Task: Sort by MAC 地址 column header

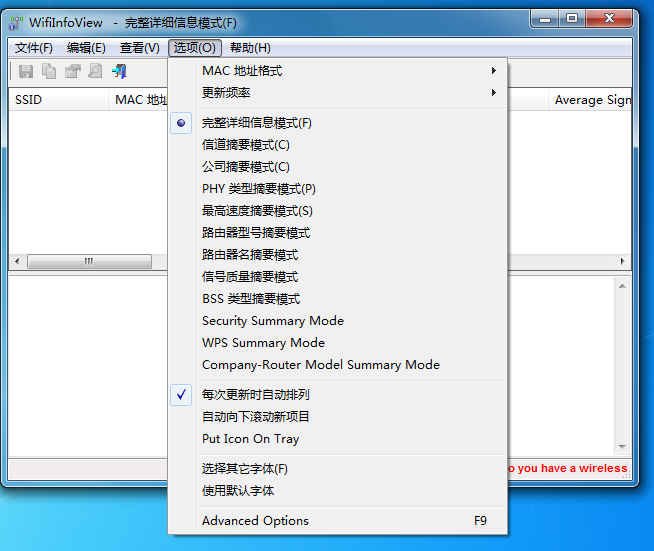Action: (x=138, y=100)
